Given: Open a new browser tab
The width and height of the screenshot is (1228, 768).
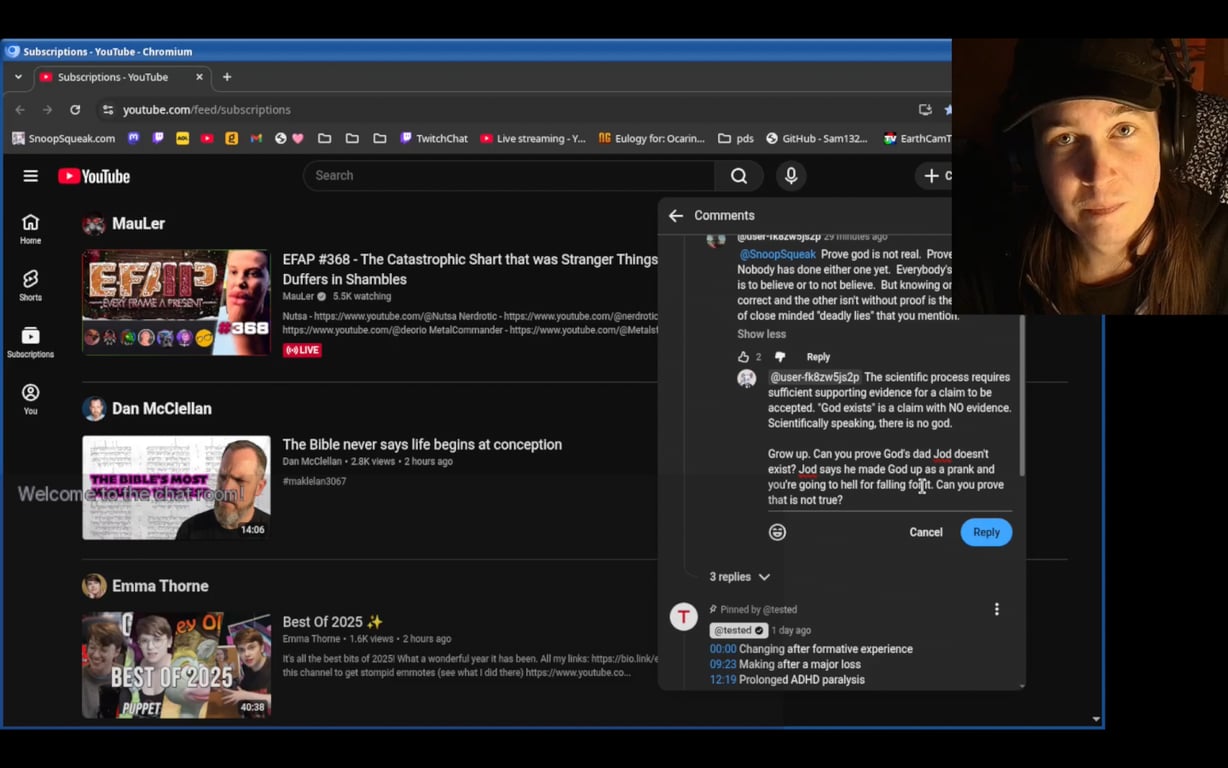Looking at the screenshot, I should click(x=227, y=77).
